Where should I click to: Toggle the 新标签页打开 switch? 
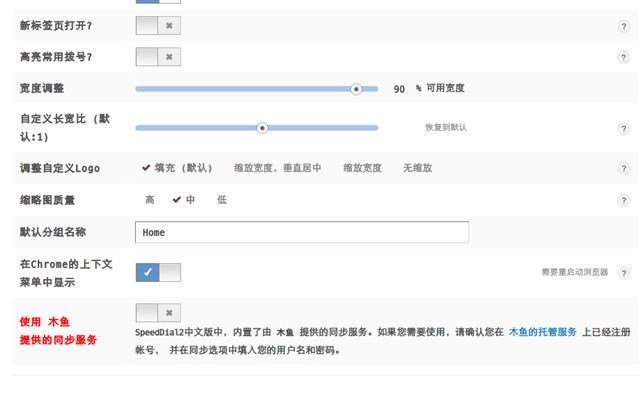click(158, 26)
